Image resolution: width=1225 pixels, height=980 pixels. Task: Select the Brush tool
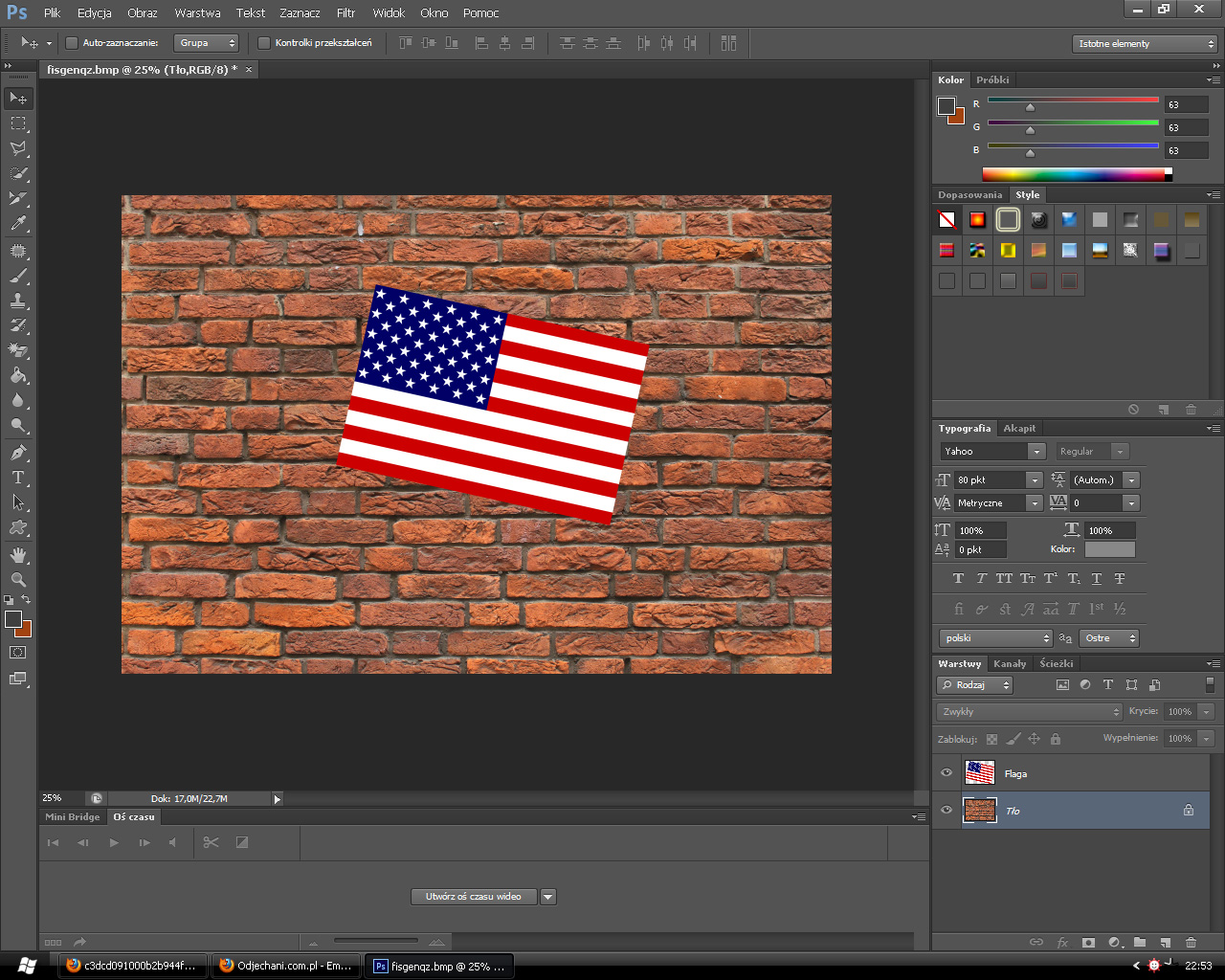pyautogui.click(x=18, y=276)
